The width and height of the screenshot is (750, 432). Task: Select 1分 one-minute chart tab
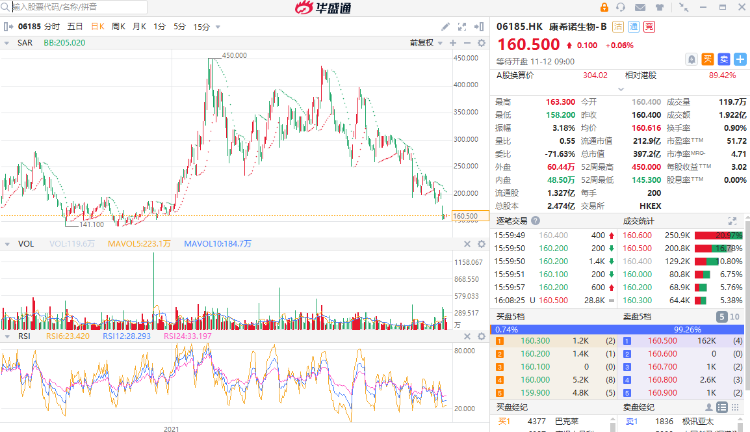159,27
